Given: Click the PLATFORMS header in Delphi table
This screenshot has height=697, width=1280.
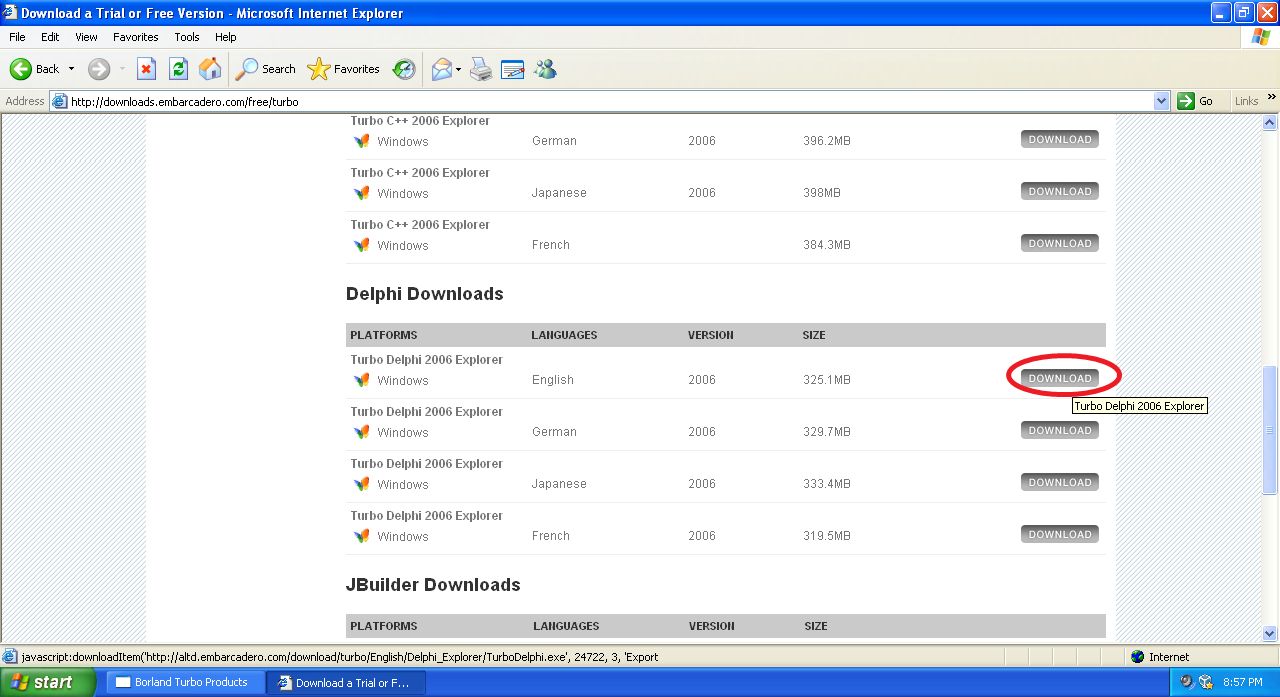Looking at the screenshot, I should pyautogui.click(x=383, y=335).
